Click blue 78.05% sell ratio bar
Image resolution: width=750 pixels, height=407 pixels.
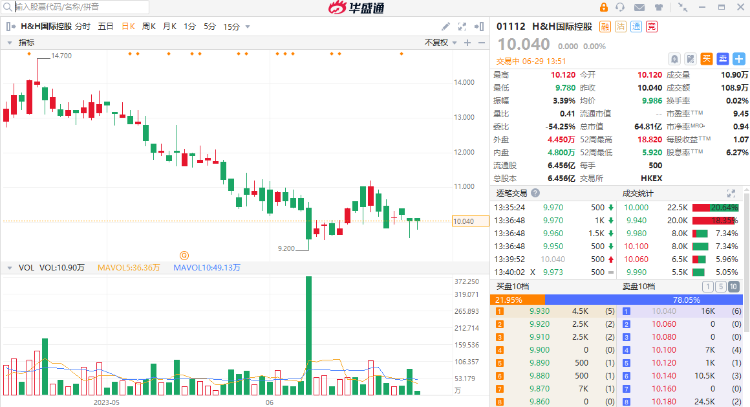[644, 300]
